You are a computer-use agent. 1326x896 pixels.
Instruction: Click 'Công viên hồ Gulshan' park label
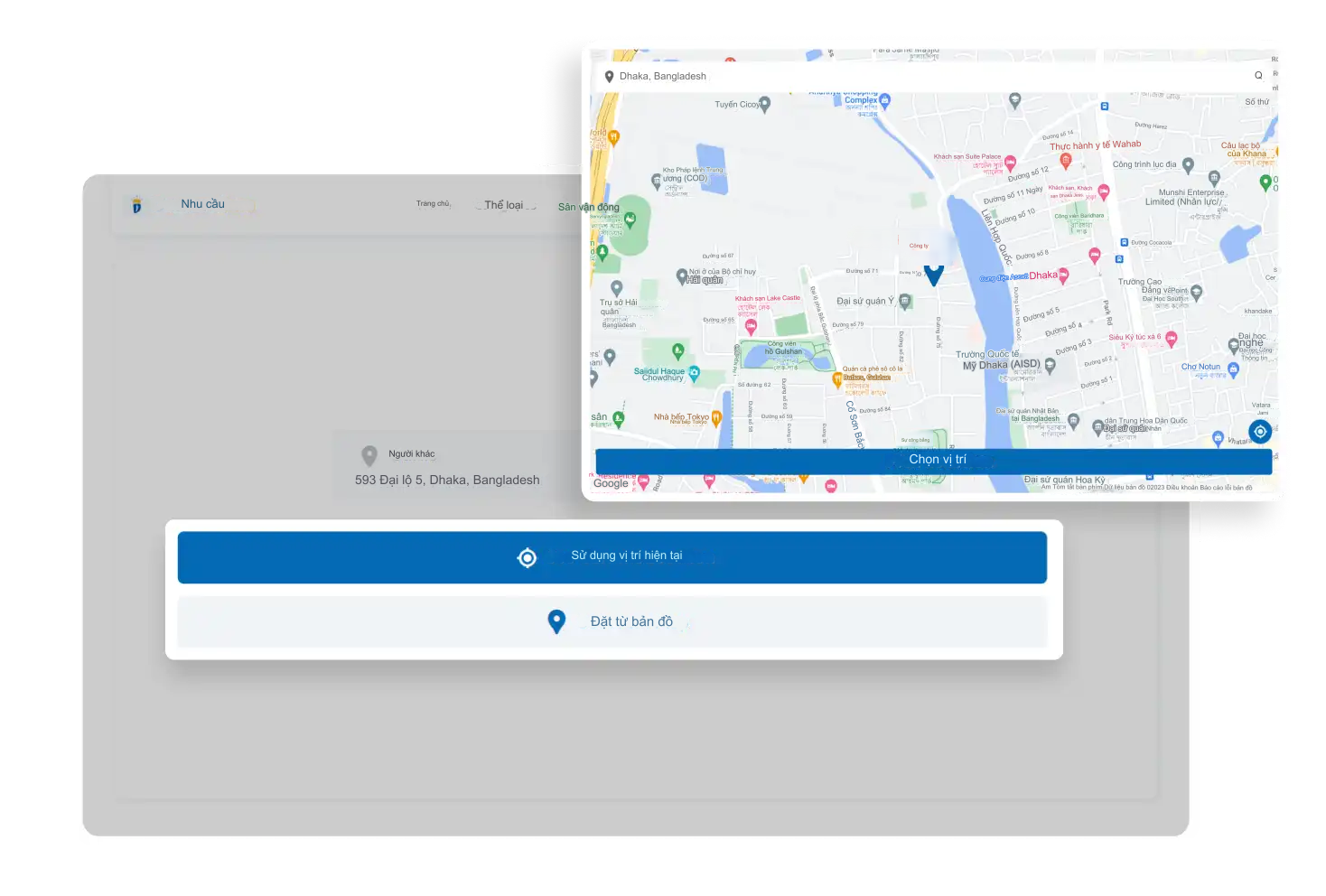[782, 348]
